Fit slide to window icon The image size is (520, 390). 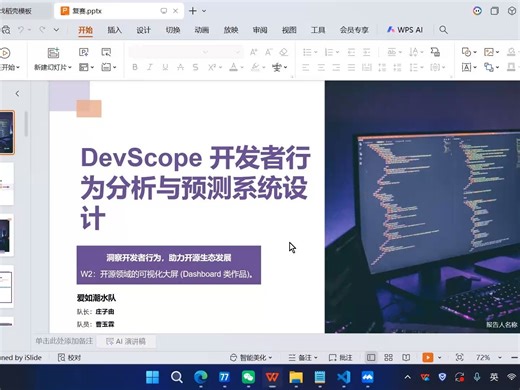[459, 358]
